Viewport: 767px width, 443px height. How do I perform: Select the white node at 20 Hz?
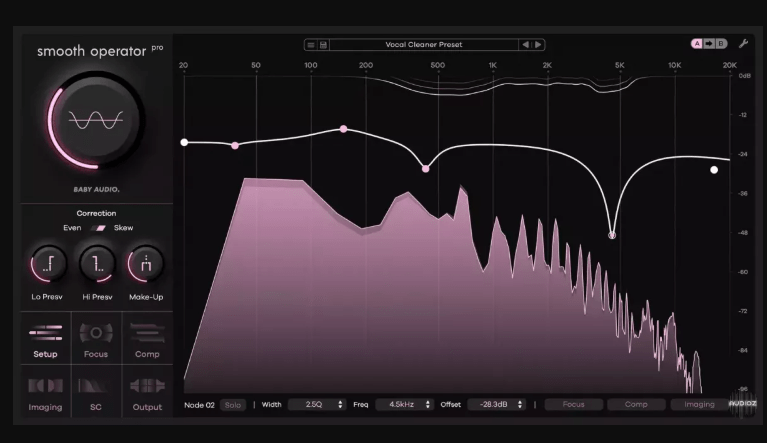tap(184, 142)
